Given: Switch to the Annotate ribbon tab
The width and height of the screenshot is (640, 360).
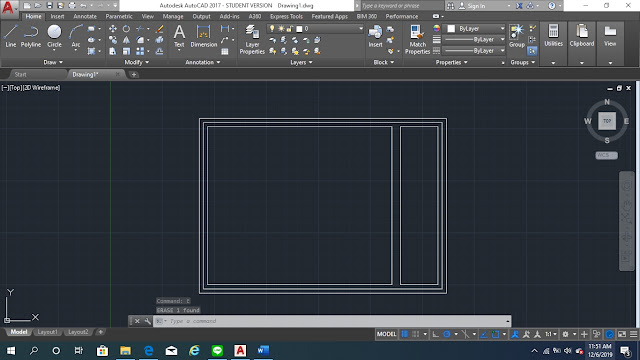Looking at the screenshot, I should pos(85,16).
